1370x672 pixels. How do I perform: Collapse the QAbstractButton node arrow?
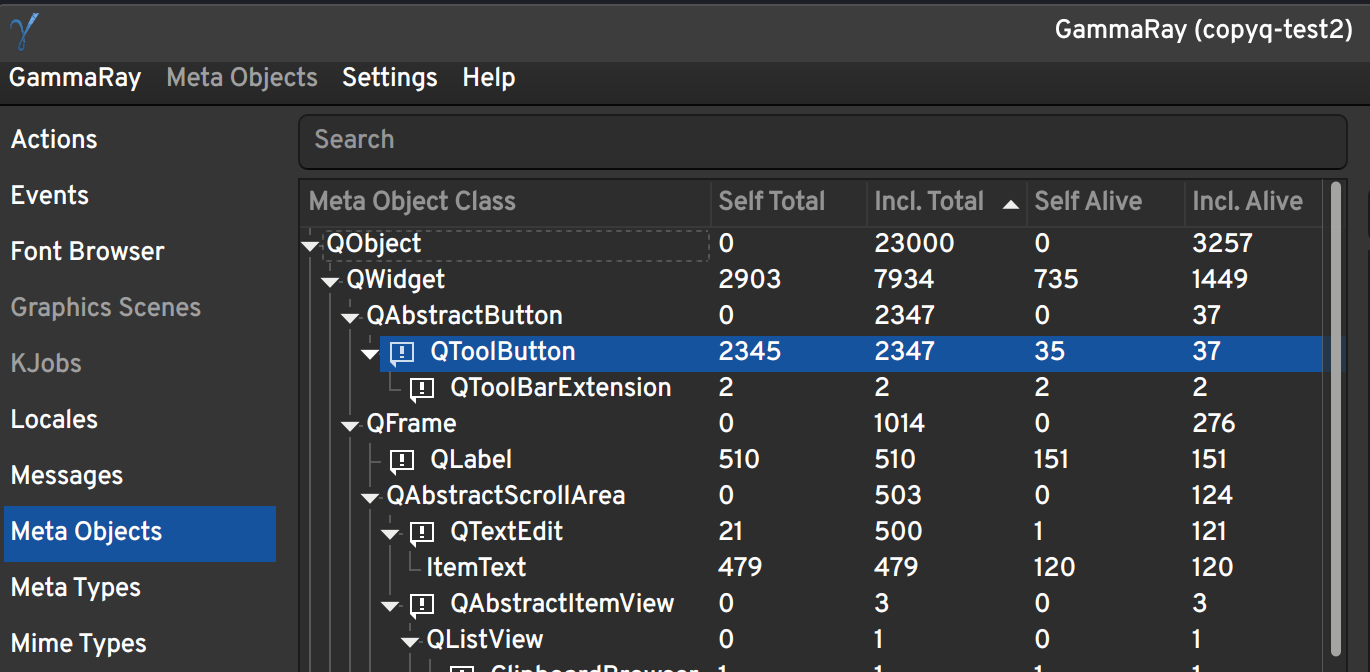(x=350, y=317)
